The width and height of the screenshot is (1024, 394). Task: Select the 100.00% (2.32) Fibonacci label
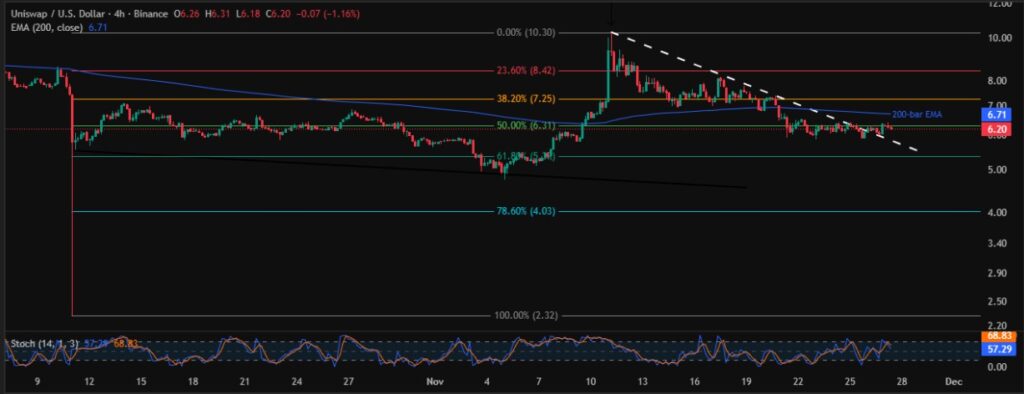(526, 316)
